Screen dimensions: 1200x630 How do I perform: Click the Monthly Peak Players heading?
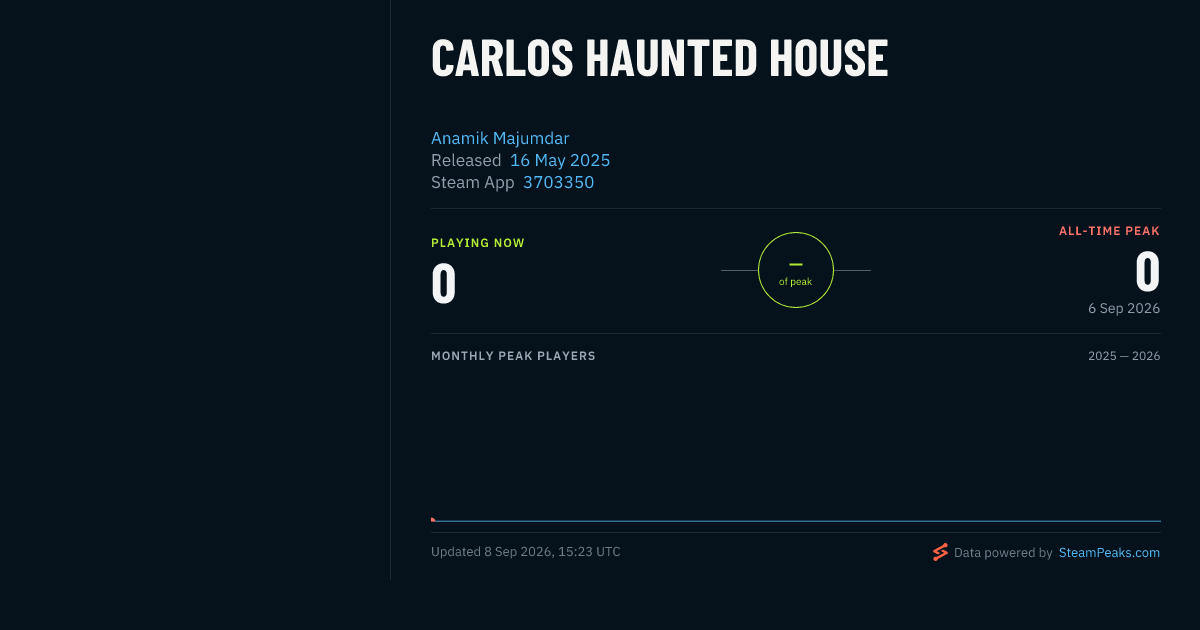coord(513,356)
